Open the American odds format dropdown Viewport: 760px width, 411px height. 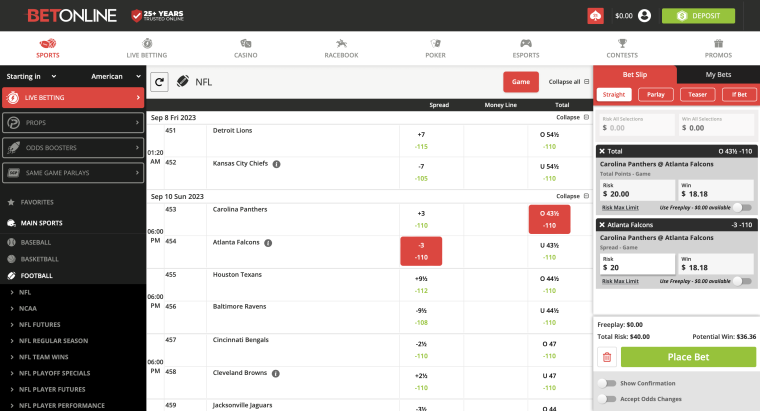[116, 77]
